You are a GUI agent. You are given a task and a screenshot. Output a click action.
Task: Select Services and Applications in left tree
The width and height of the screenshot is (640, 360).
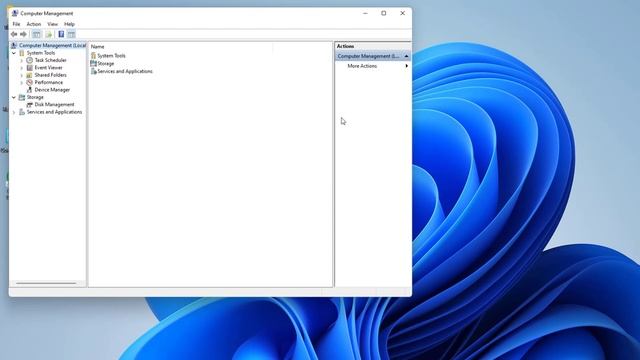tap(54, 112)
